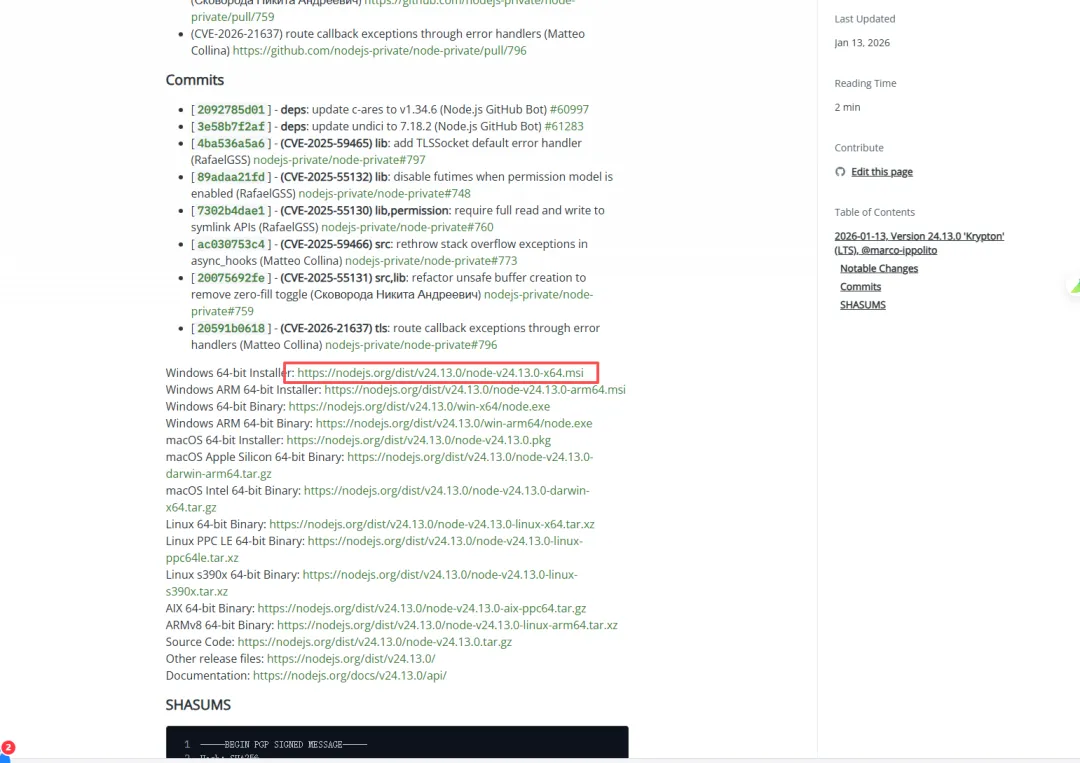Open the commit hash 4ba536a5a6 link
The width and height of the screenshot is (1080, 763).
tap(231, 143)
